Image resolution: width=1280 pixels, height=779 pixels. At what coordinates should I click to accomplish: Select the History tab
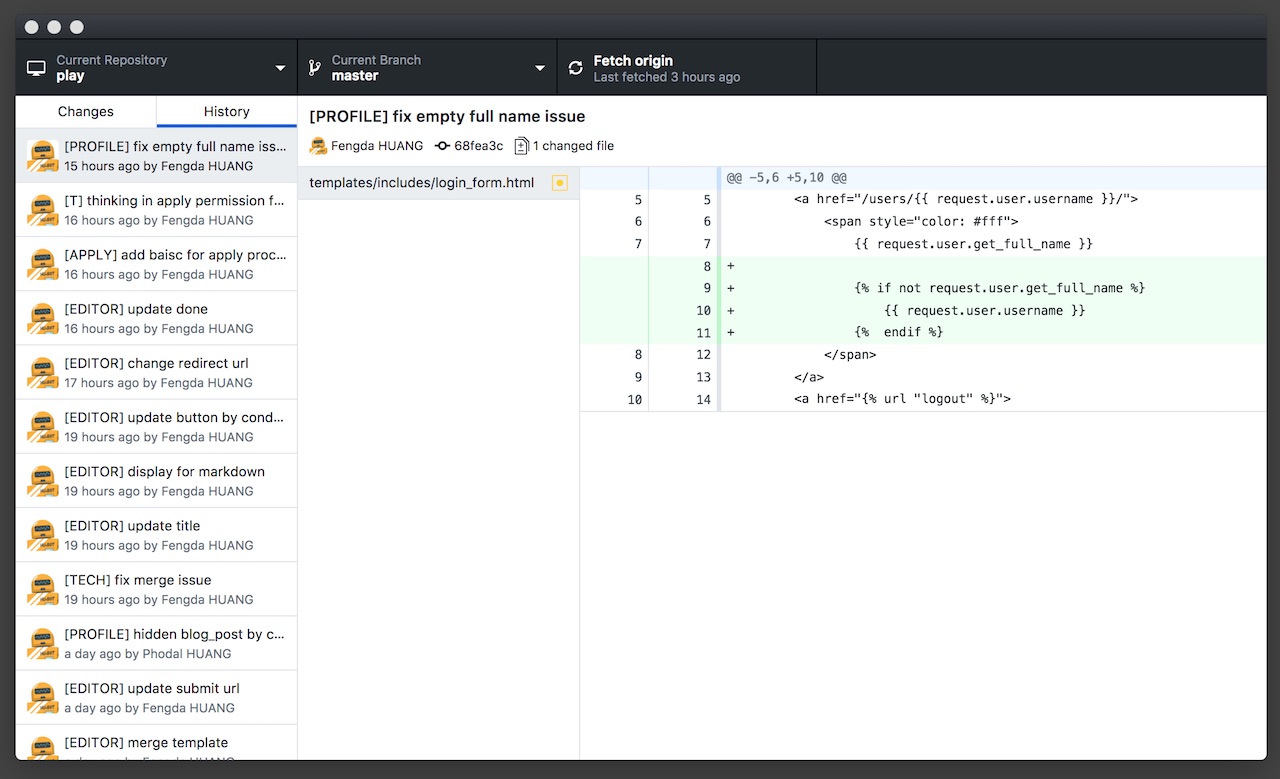click(x=227, y=112)
